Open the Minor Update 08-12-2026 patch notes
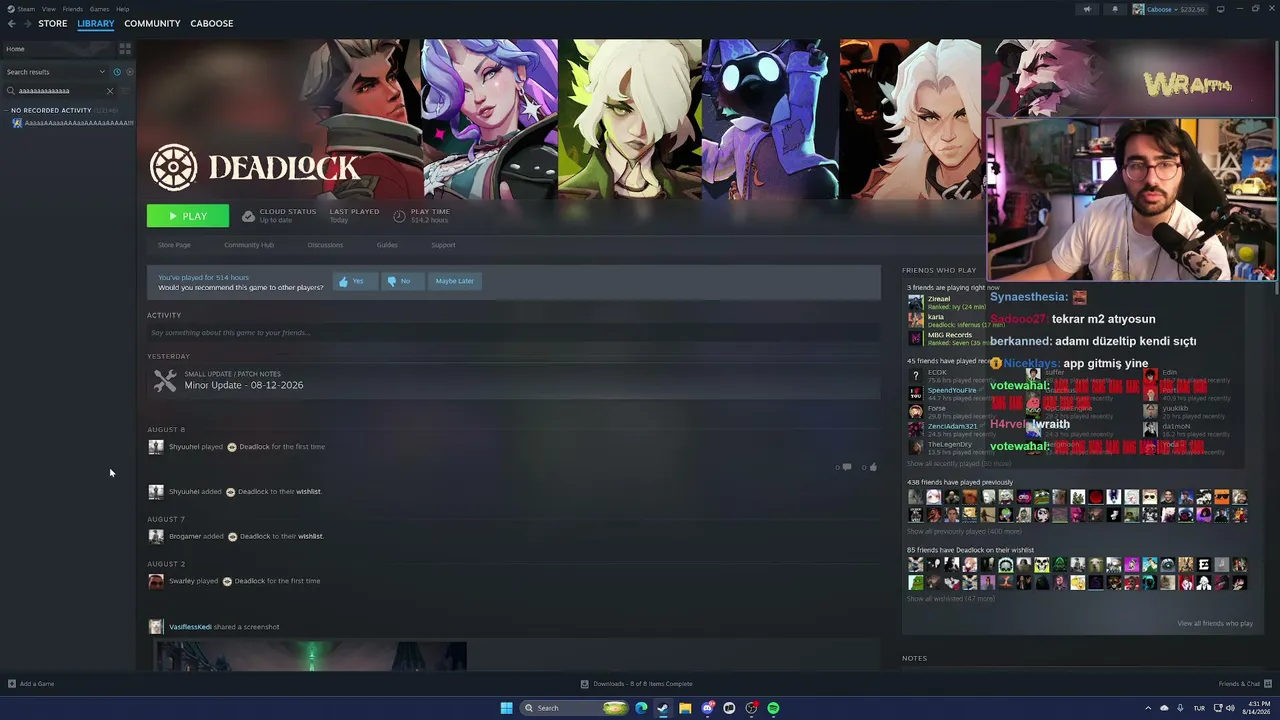 tap(243, 385)
